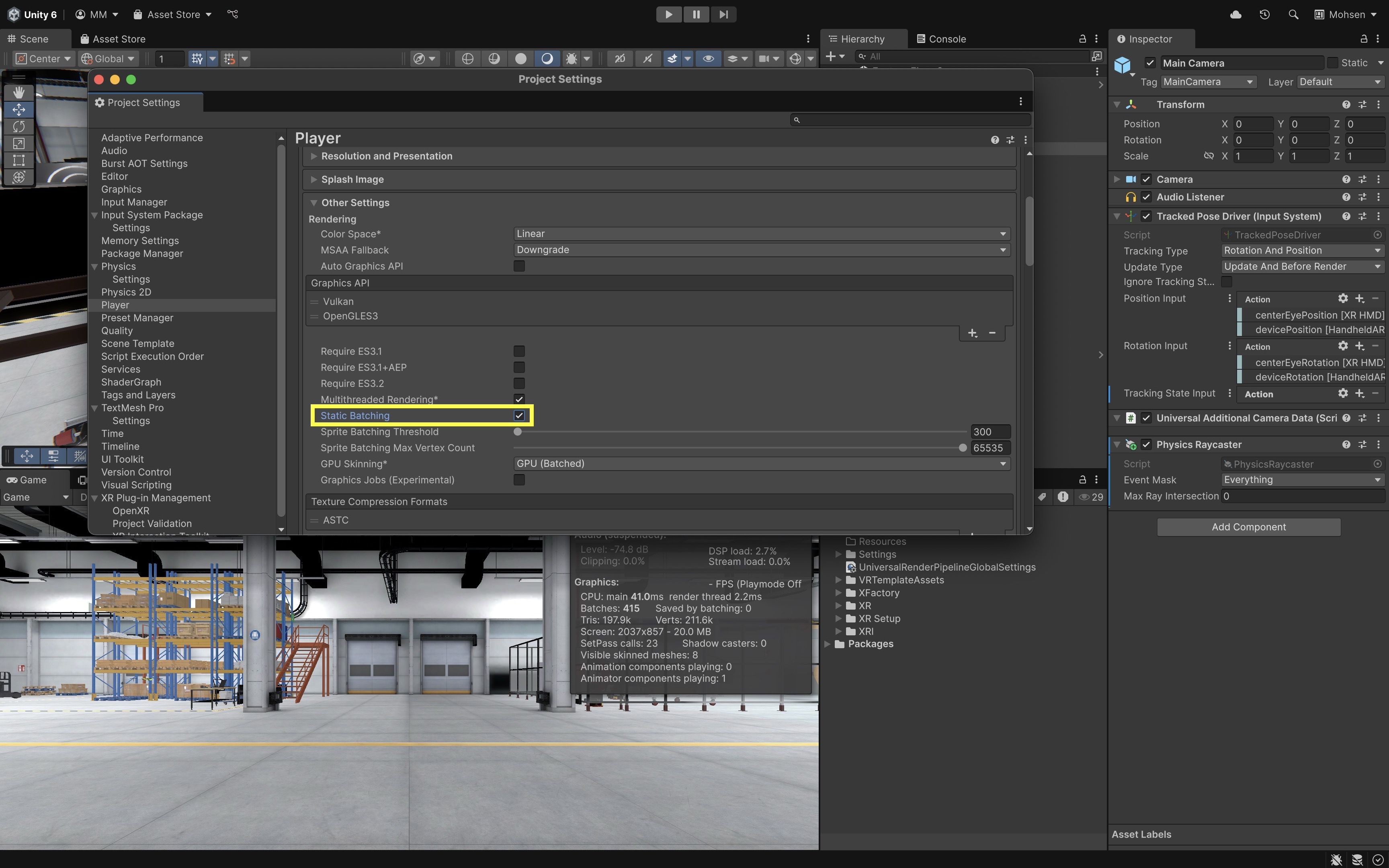
Task: Switch to the Console tab
Action: click(941, 39)
